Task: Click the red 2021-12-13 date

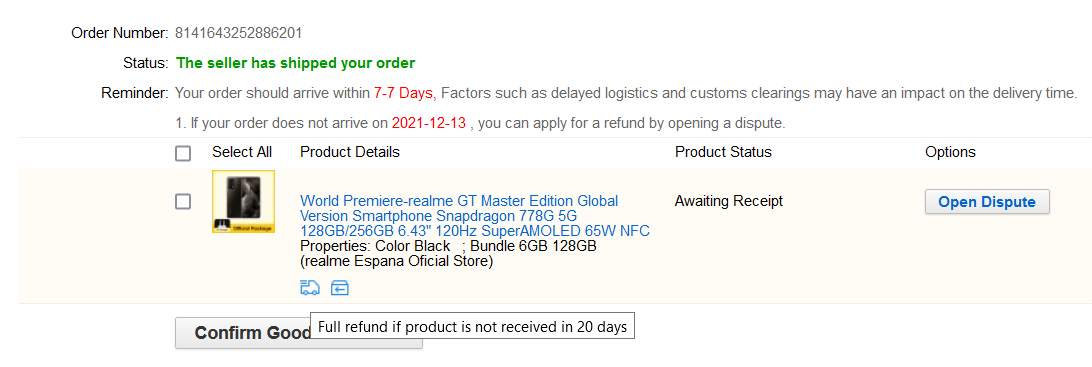Action: point(428,124)
